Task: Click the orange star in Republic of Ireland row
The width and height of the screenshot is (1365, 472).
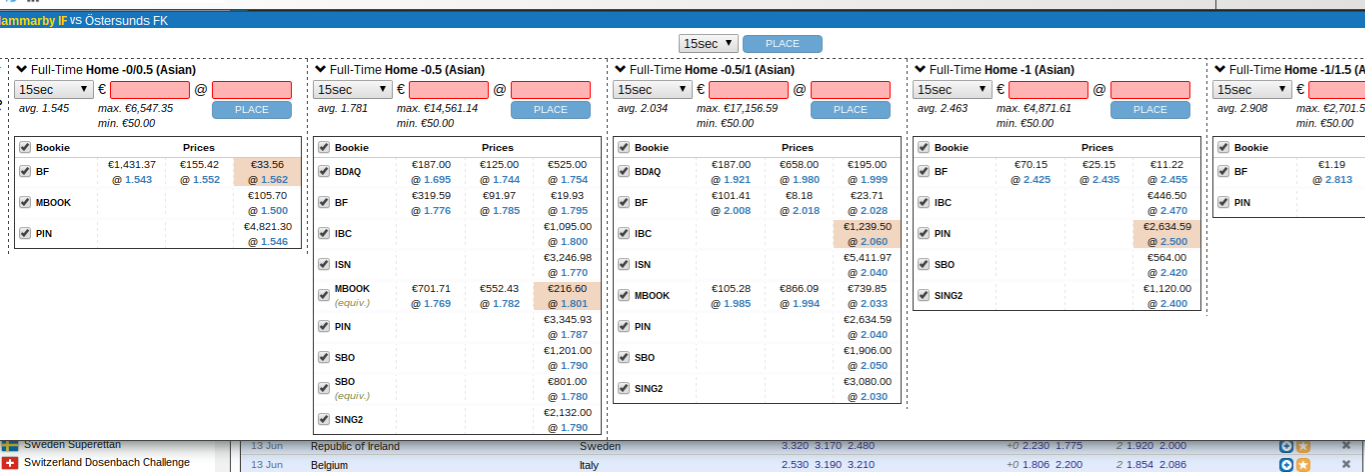Action: coord(1303,446)
